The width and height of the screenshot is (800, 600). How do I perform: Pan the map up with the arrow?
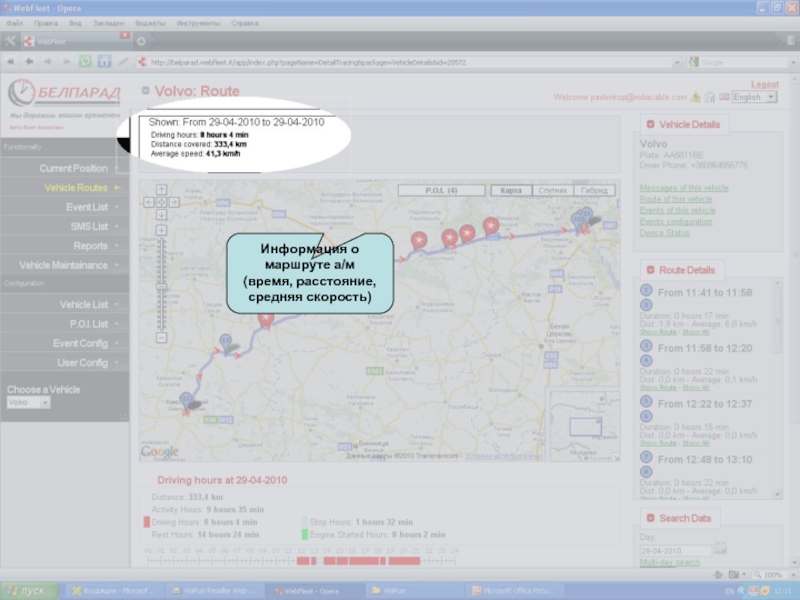(x=161, y=190)
